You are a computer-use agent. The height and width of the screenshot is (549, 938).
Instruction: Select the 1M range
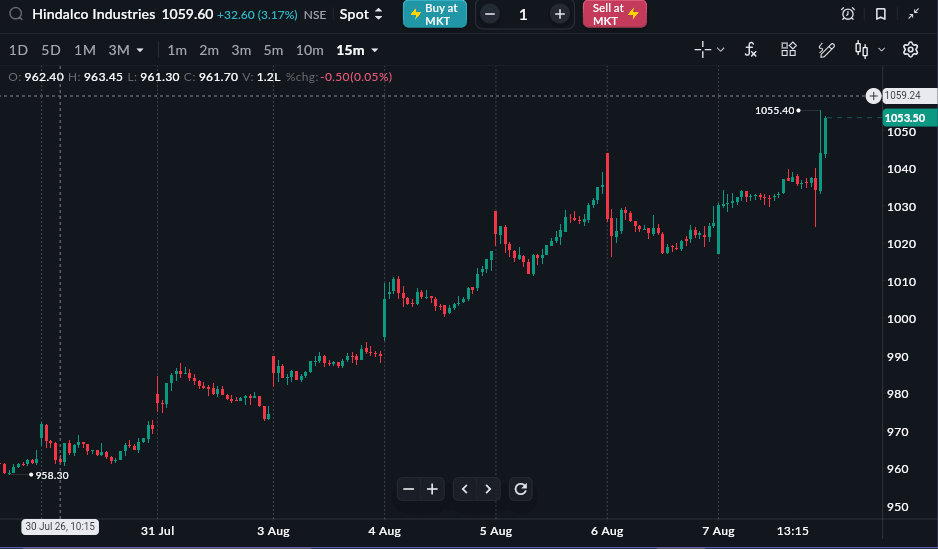(84, 50)
